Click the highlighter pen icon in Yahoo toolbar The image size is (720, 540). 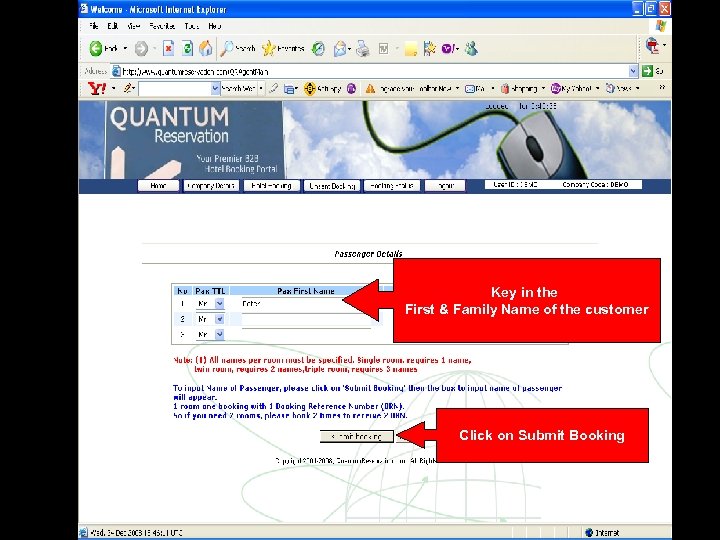[274, 88]
